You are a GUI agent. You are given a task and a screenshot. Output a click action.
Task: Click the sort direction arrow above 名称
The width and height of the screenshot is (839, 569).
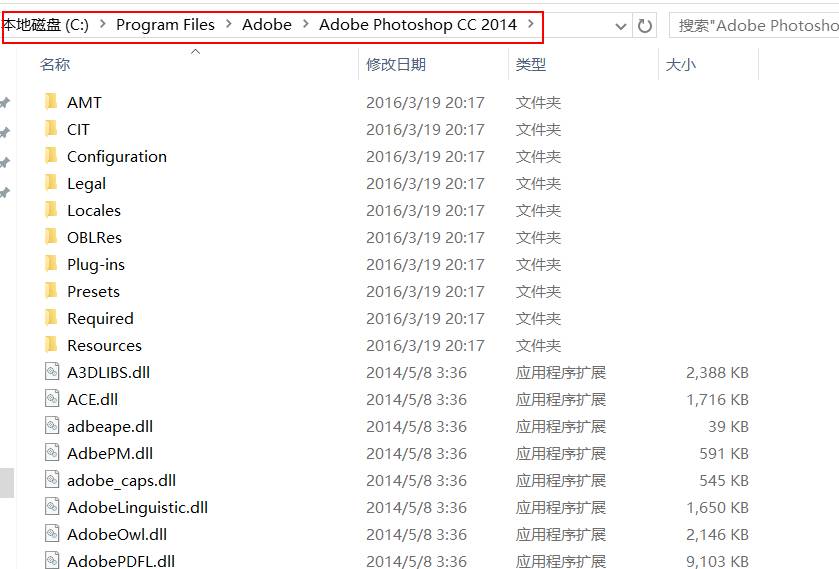point(196,51)
